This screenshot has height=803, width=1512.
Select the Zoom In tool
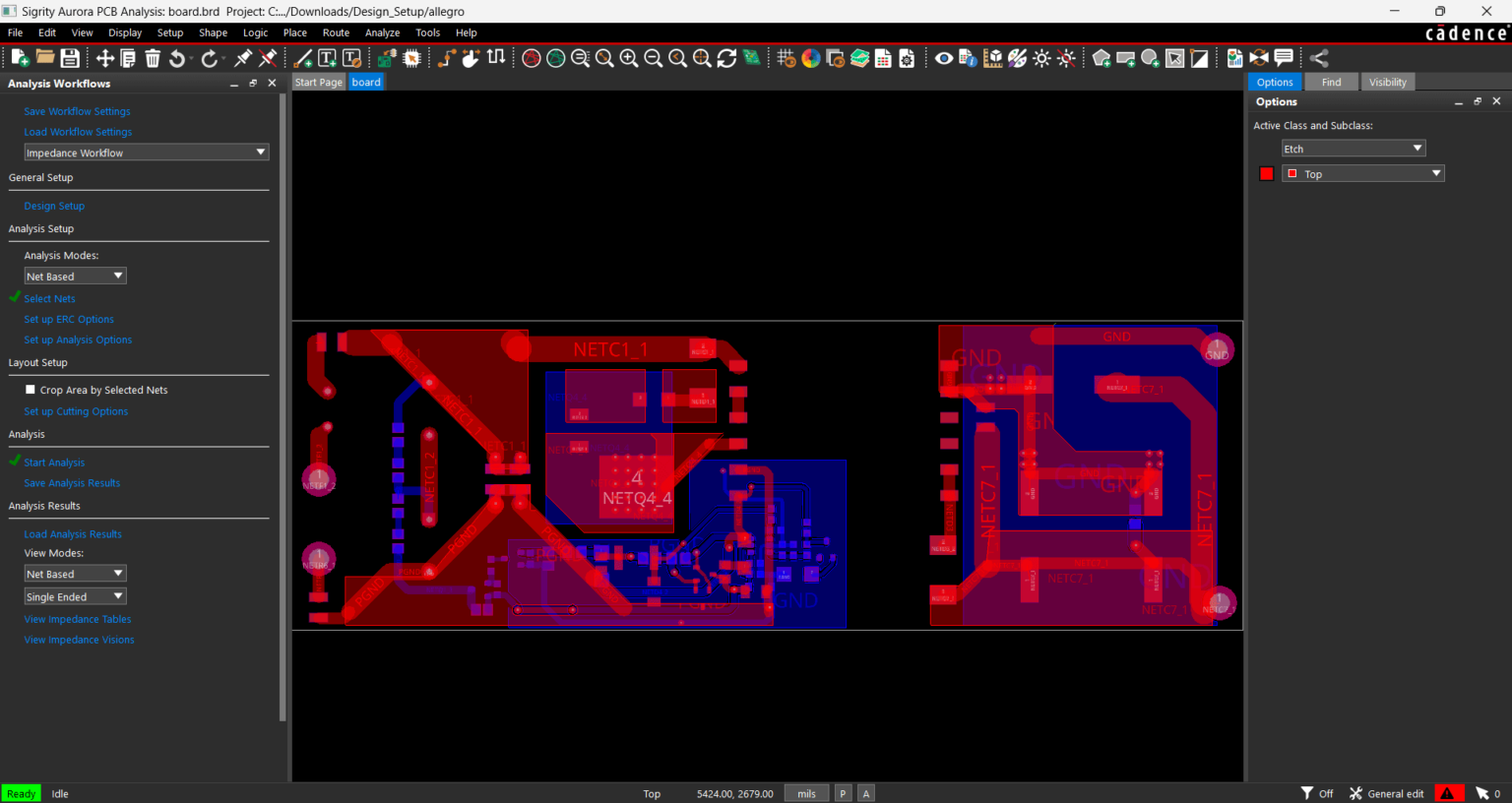[x=629, y=58]
